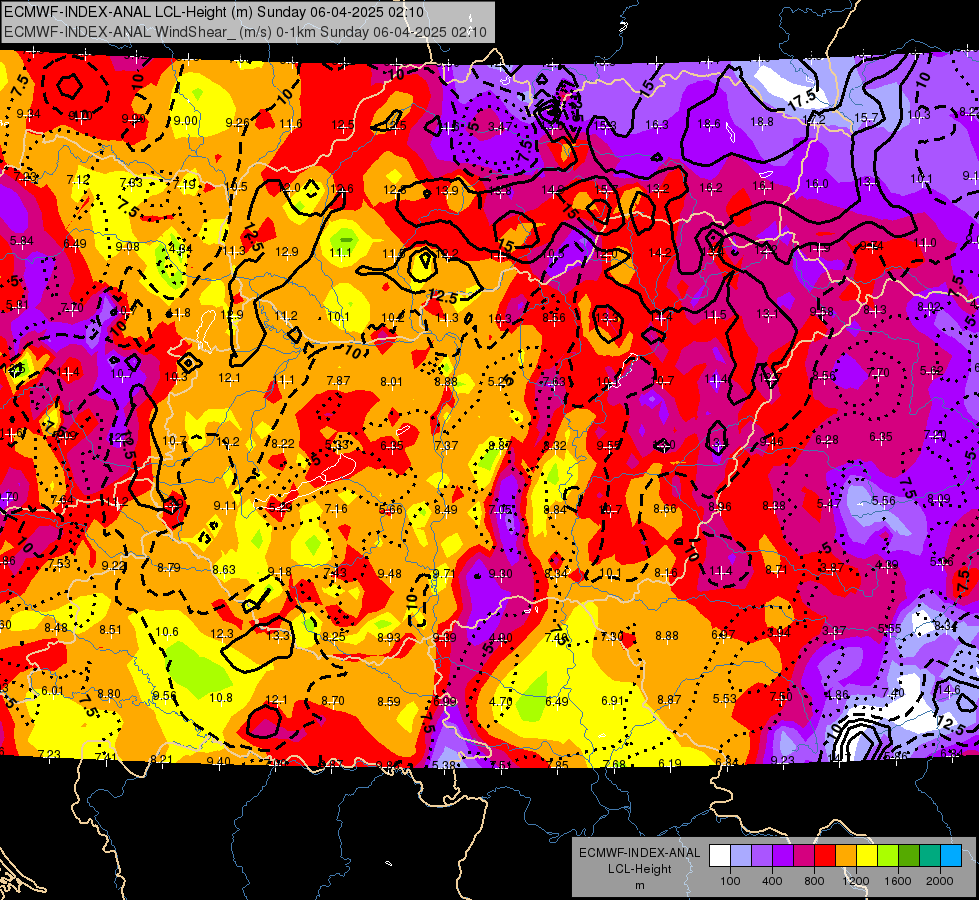Image resolution: width=979 pixels, height=900 pixels.
Task: Select the magenta-pink legend swatch
Action: coord(804,856)
